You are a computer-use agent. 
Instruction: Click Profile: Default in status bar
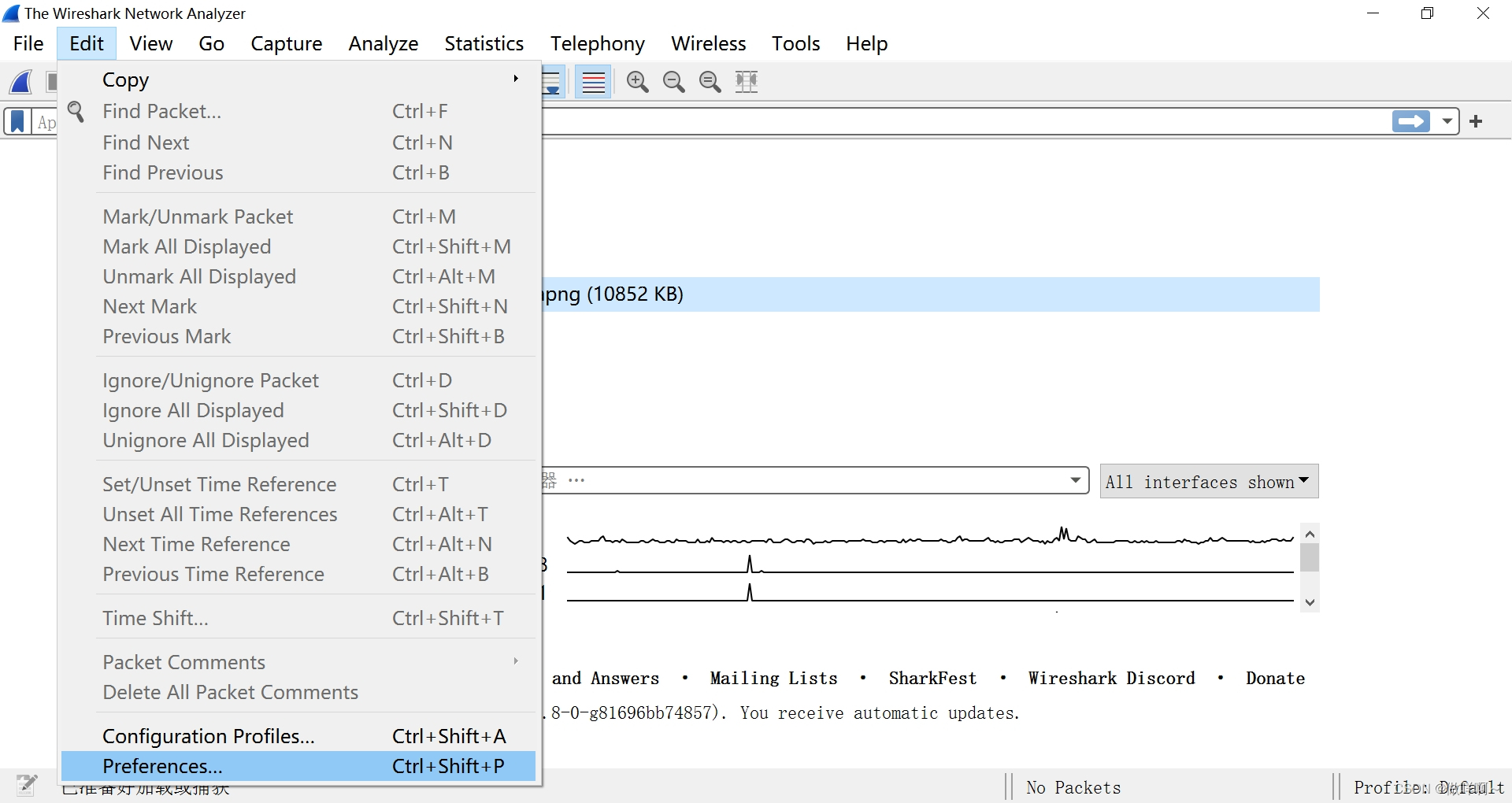1429,787
